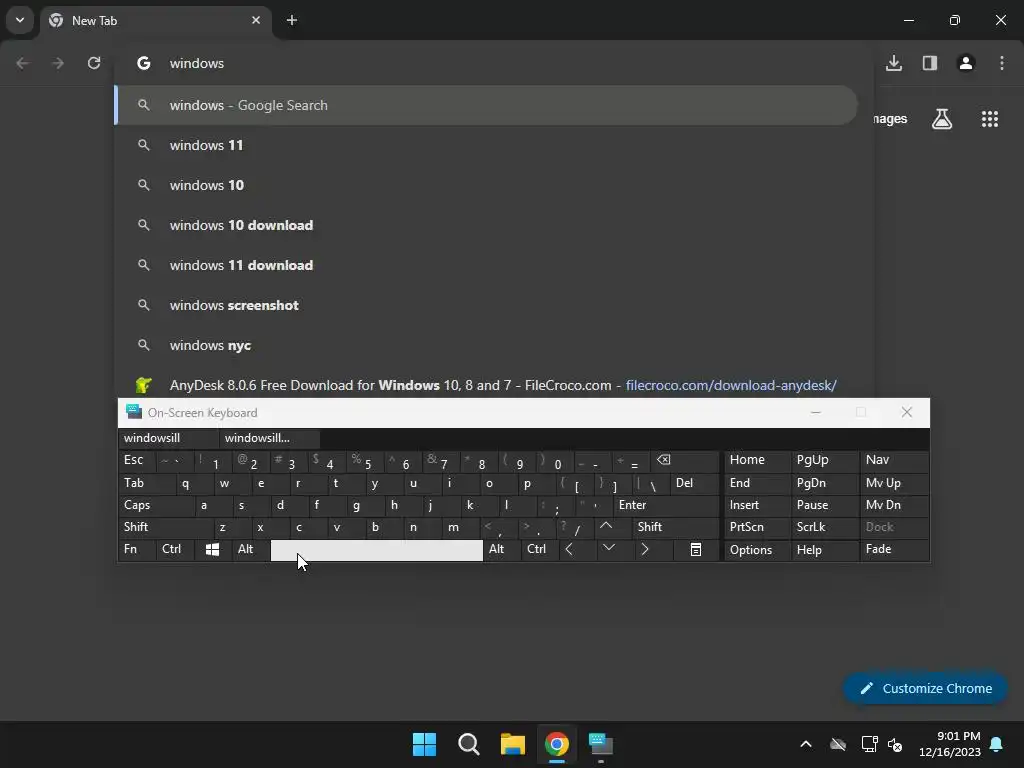Viewport: 1024px width, 768px height.
Task: Toggle the Fade key
Action: click(894, 550)
